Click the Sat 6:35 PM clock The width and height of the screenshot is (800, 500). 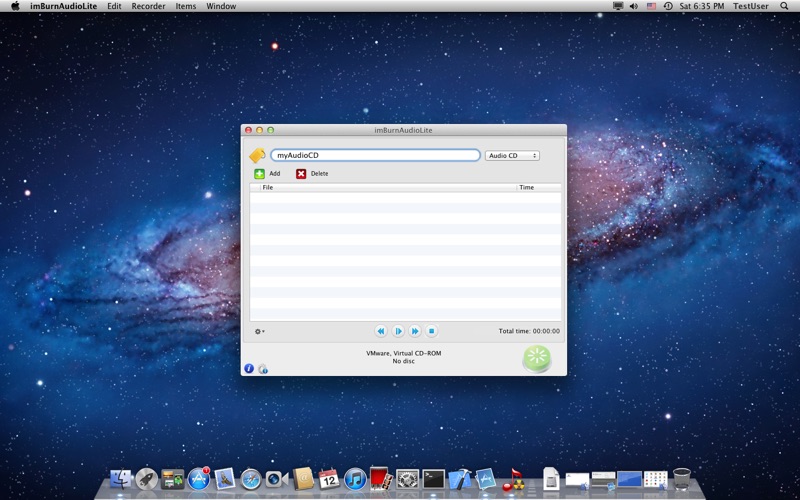point(702,6)
